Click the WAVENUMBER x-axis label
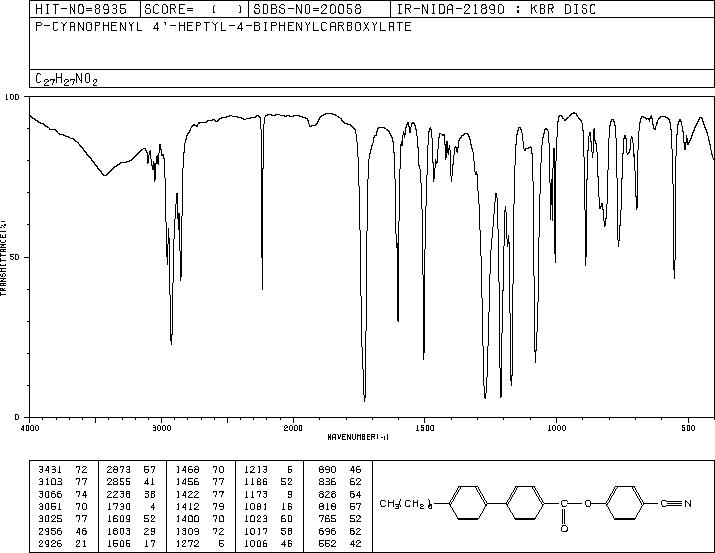 tap(361, 437)
